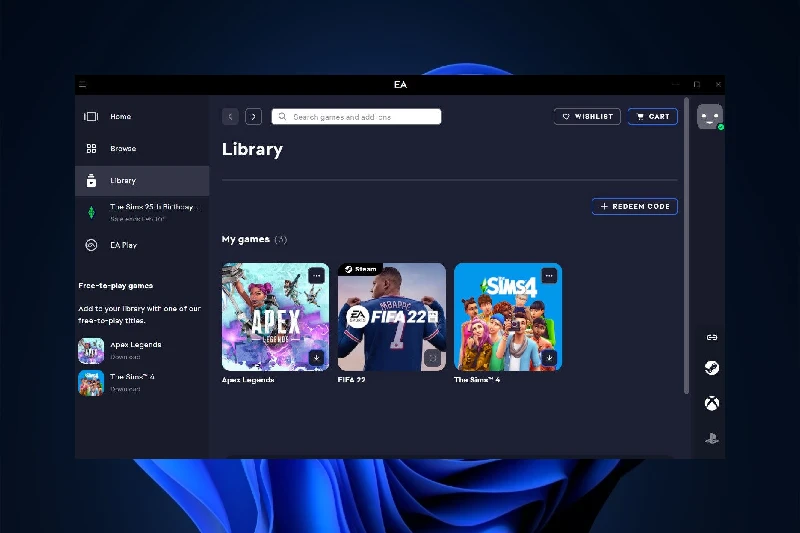Click the Xbox icon in right panel
800x533 pixels.
(712, 403)
